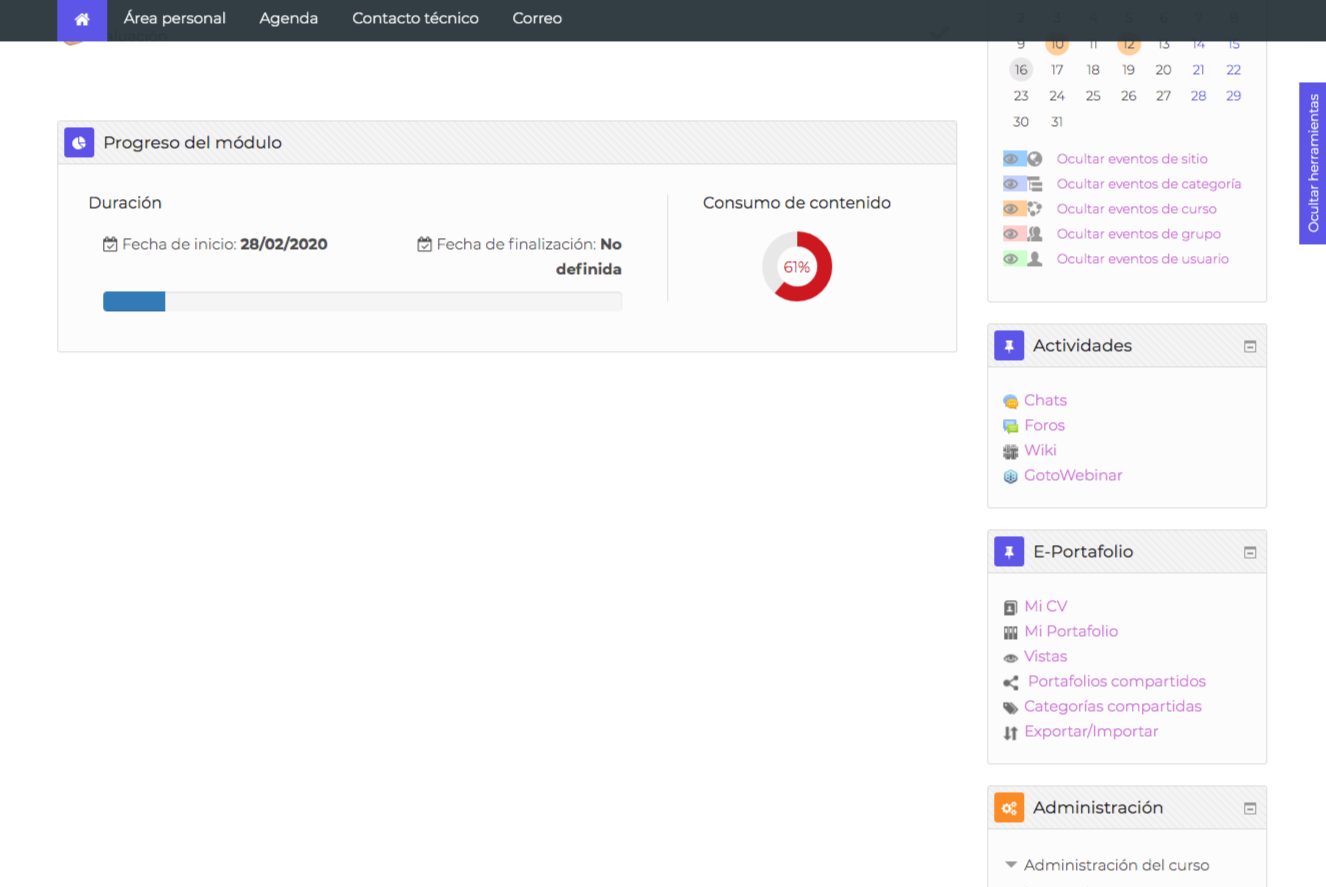Open Área personal in top menu

tap(174, 19)
